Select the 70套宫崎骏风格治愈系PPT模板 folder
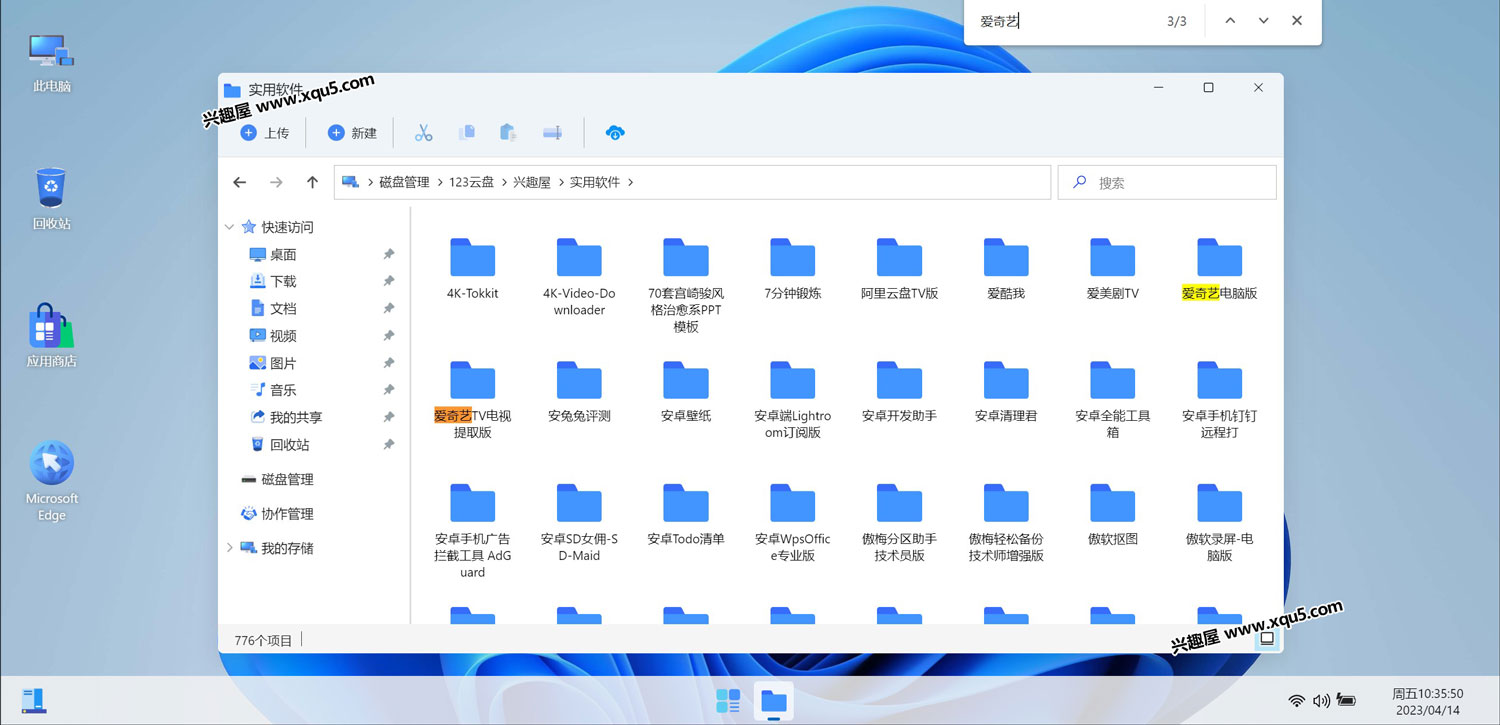The width and height of the screenshot is (1500, 725). pos(686,285)
